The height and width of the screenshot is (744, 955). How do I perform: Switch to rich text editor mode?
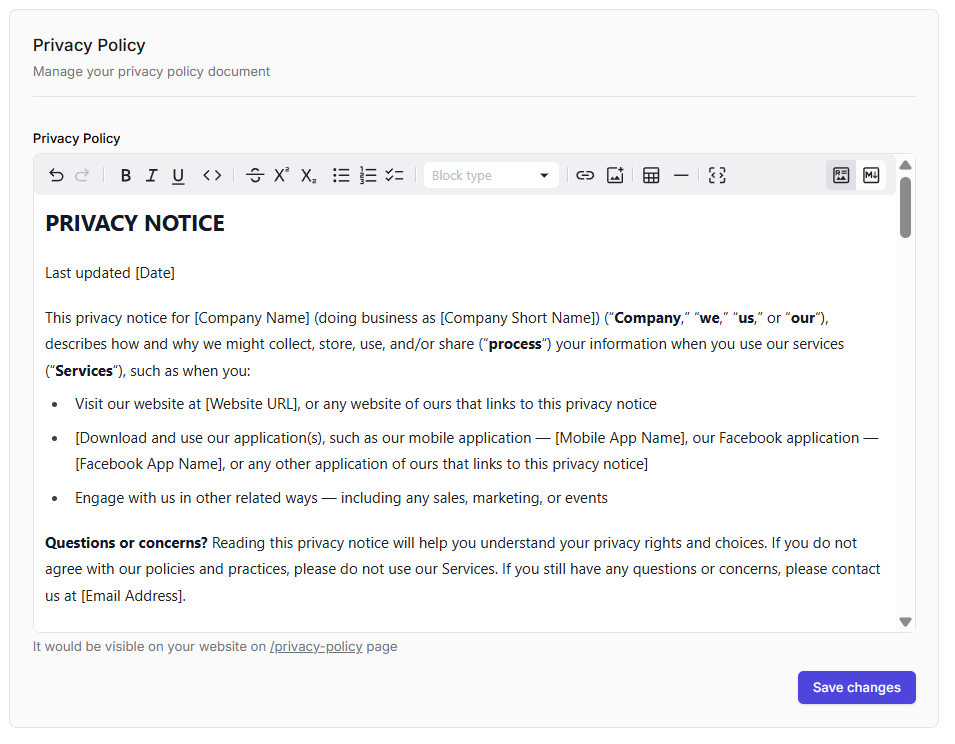[x=841, y=175]
